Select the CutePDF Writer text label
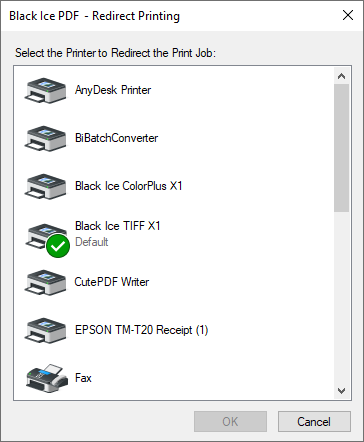The height and width of the screenshot is (442, 364). click(112, 282)
